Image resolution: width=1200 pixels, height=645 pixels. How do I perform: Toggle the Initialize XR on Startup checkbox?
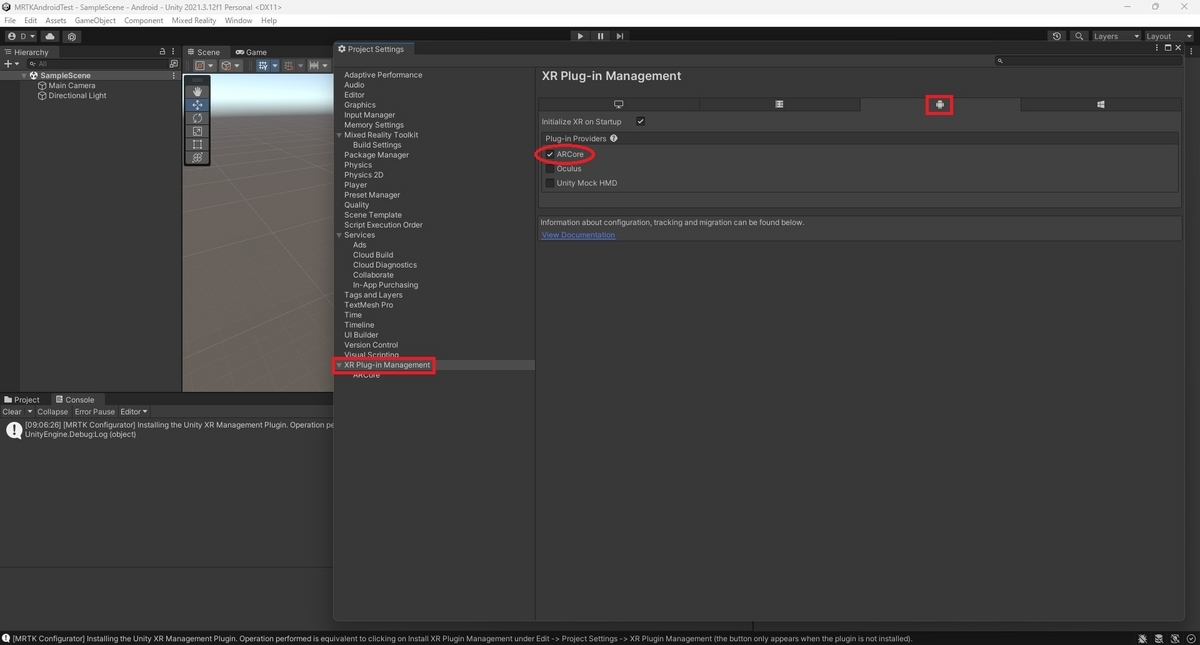(x=640, y=121)
